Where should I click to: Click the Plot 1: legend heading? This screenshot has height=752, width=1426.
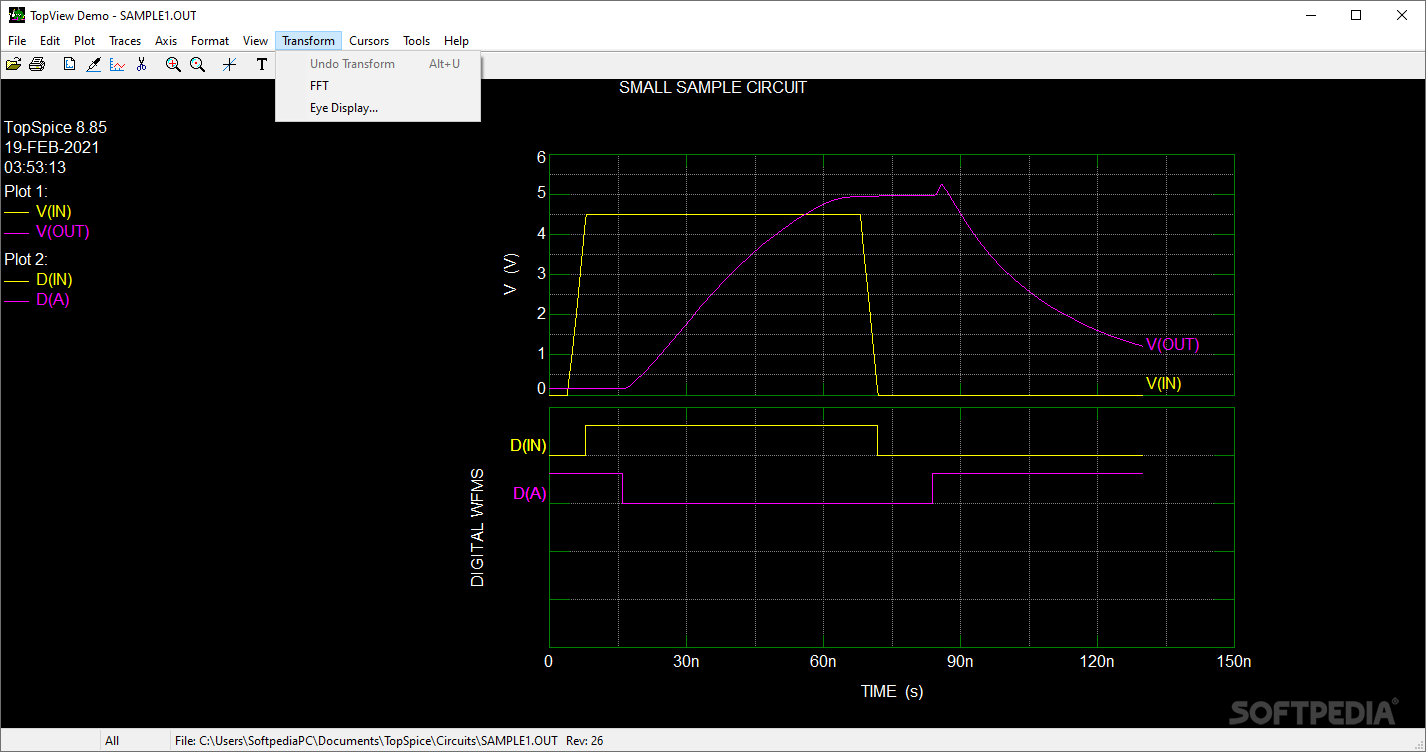pos(26,191)
